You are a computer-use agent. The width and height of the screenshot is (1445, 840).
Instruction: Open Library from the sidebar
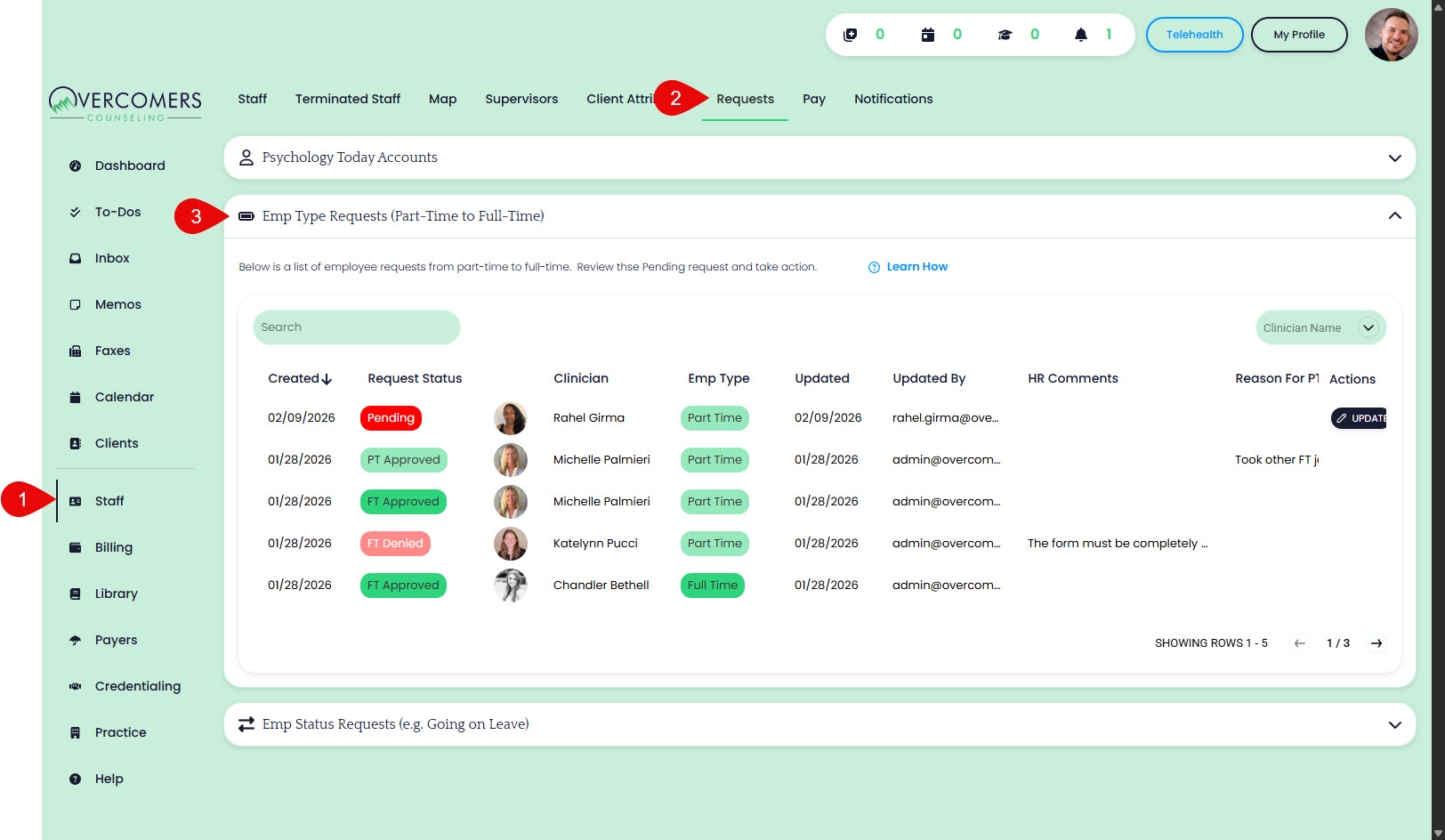[116, 594]
